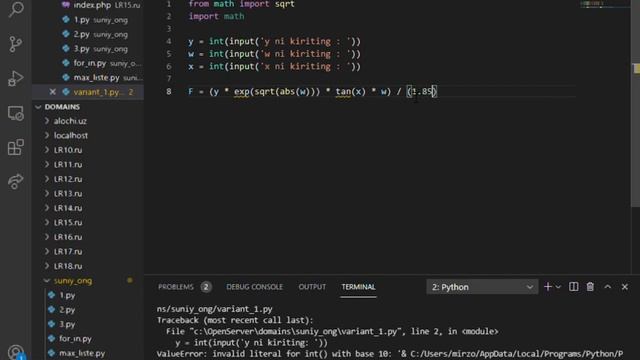Click the ValueError line in terminal
640x360 pixels.
(x=390, y=354)
